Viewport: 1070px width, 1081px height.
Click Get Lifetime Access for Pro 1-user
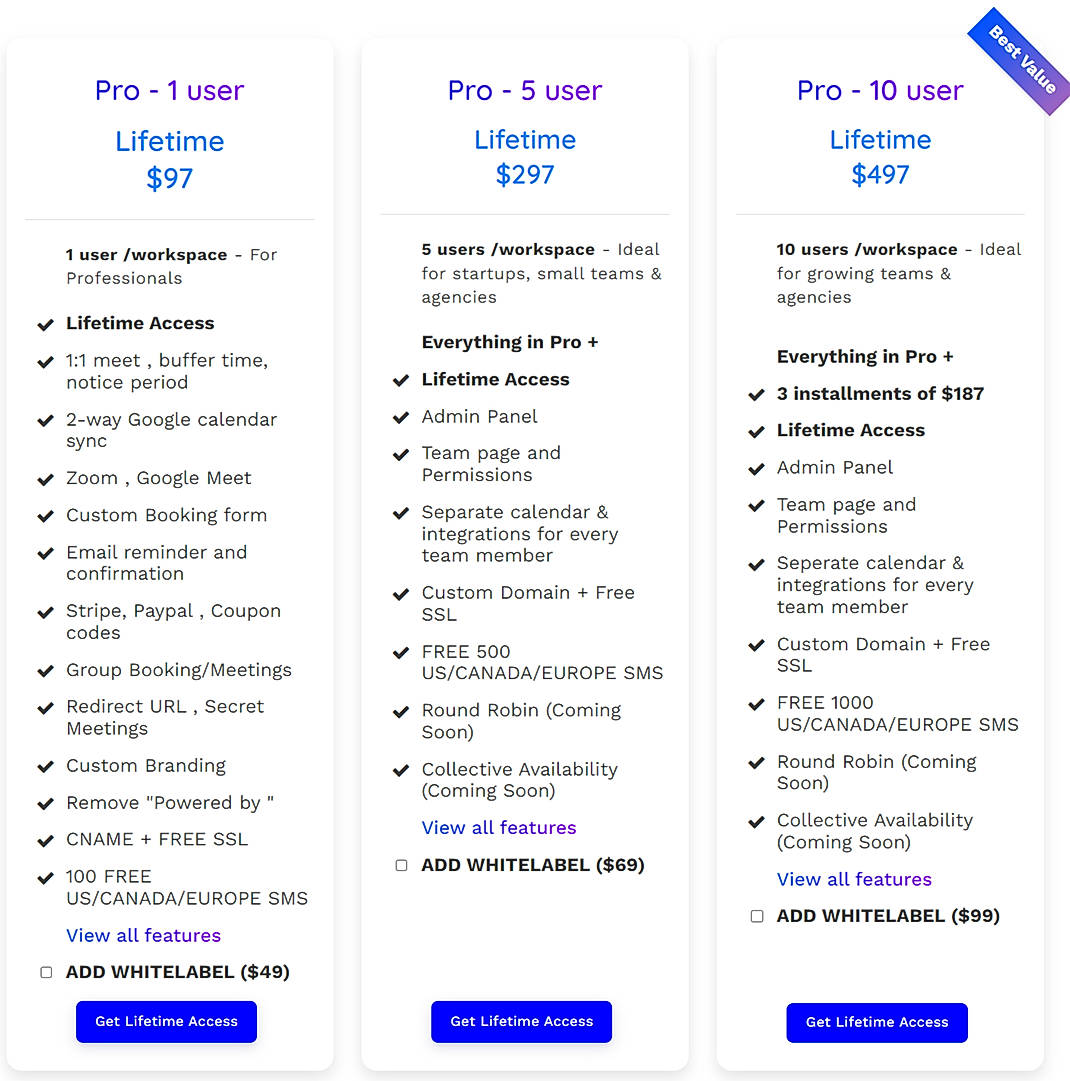pos(165,1021)
